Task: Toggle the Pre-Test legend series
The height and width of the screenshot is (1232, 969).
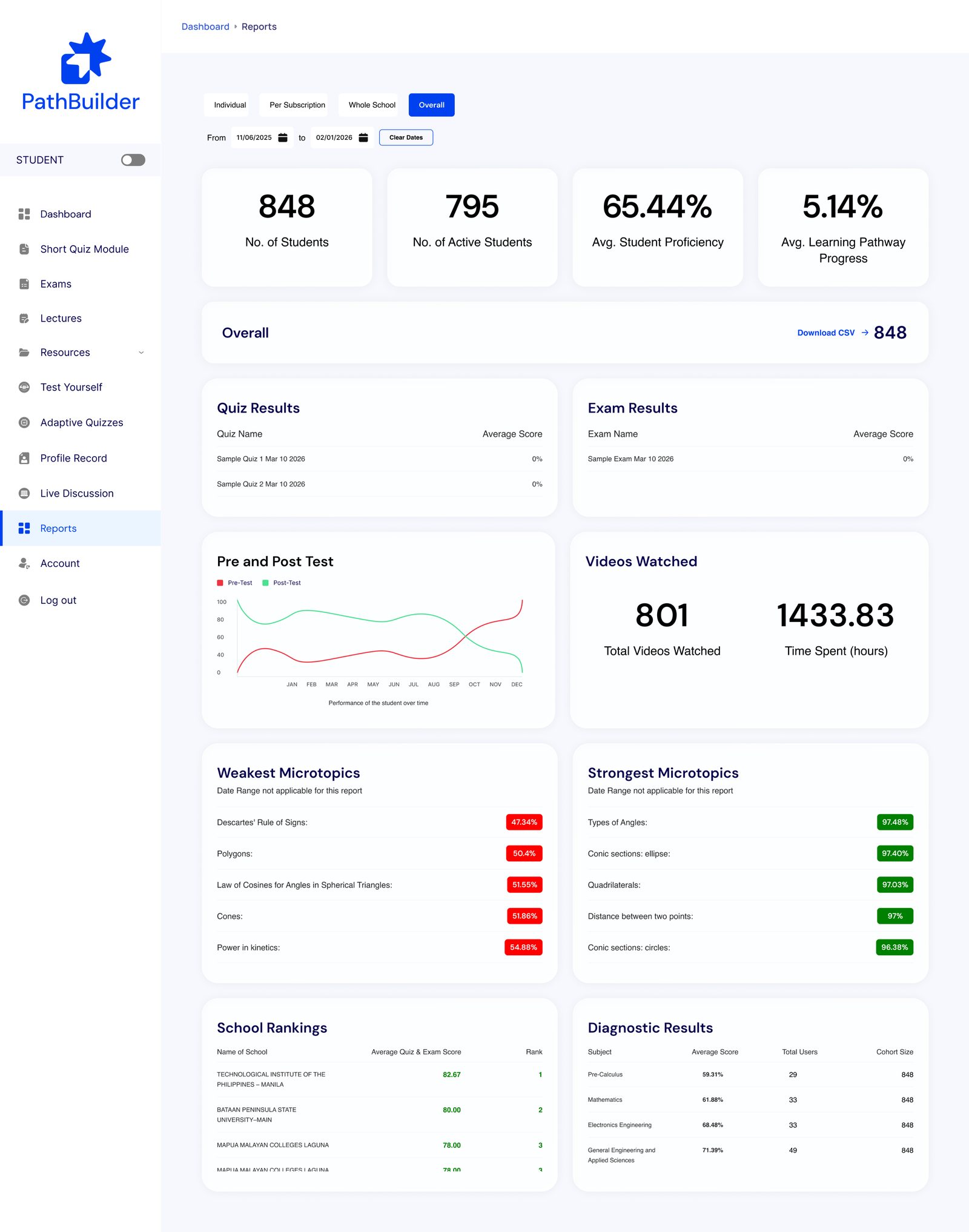Action: click(x=235, y=583)
